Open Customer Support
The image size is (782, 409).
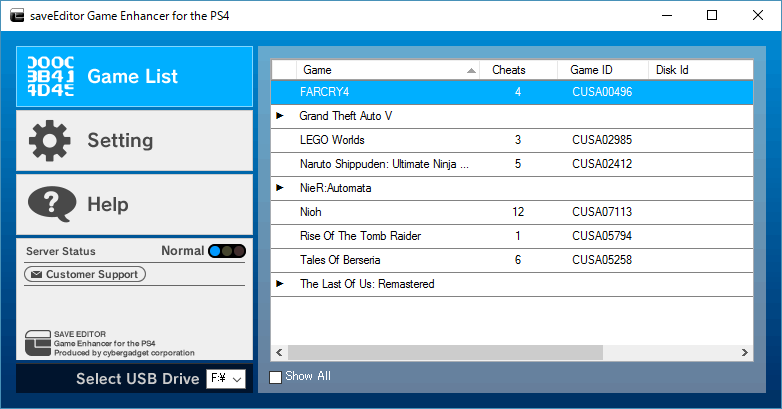86,274
